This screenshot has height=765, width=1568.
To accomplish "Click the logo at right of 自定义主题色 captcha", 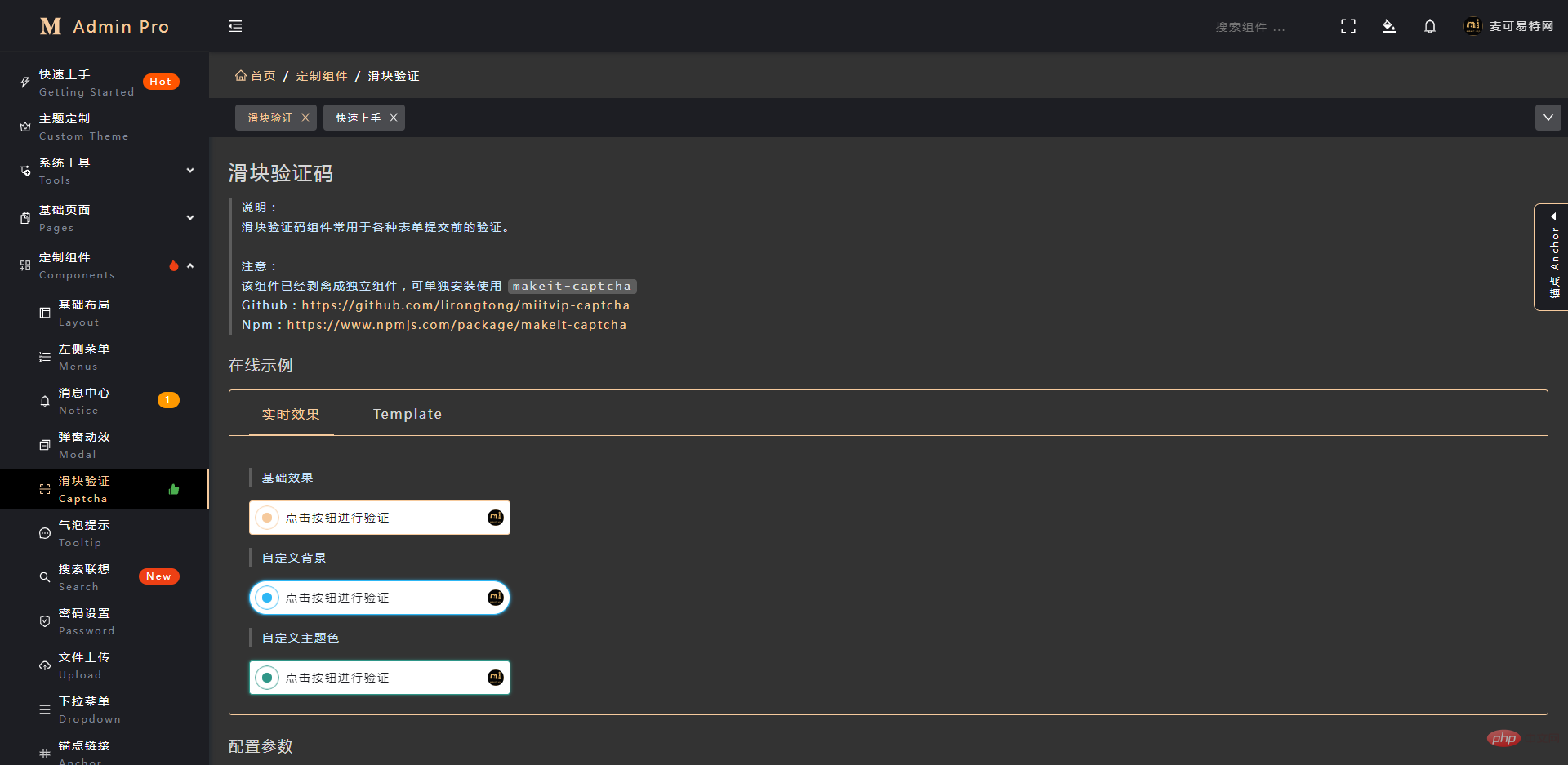I will click(x=496, y=678).
